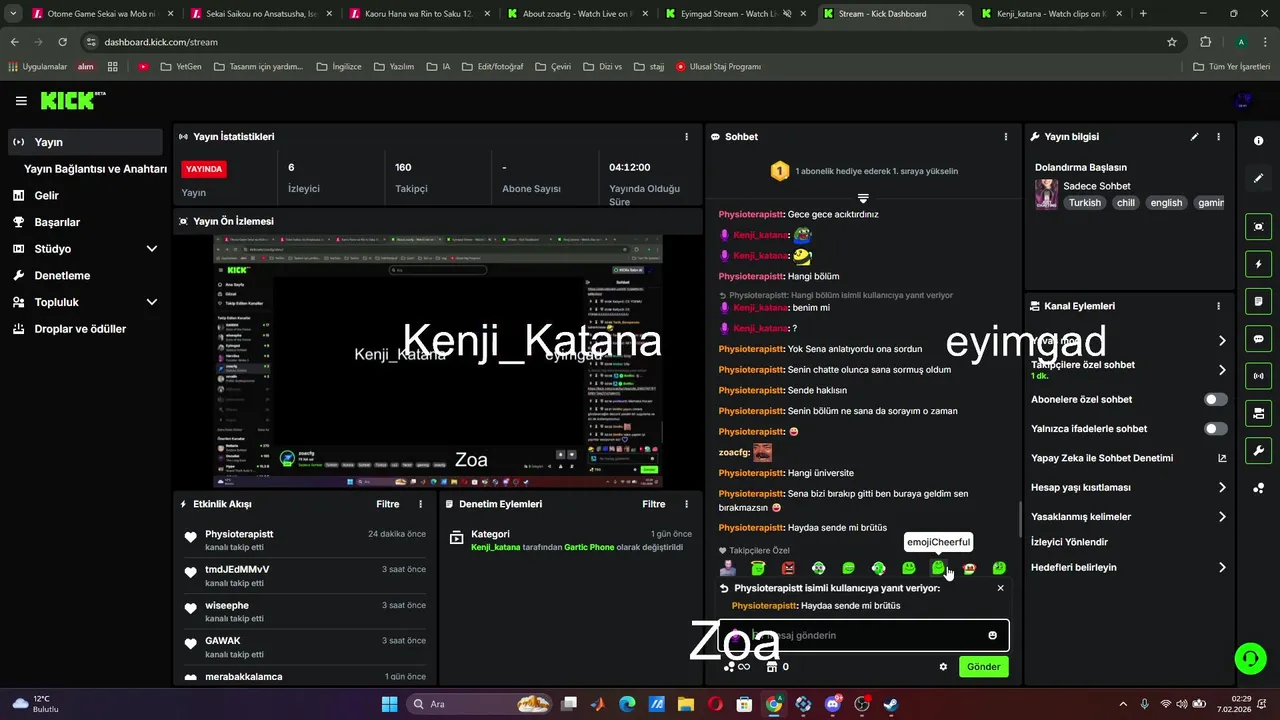This screenshot has height=720, width=1280.
Task: Open Yayın İstatistikleri panel options menu
Action: tap(686, 137)
